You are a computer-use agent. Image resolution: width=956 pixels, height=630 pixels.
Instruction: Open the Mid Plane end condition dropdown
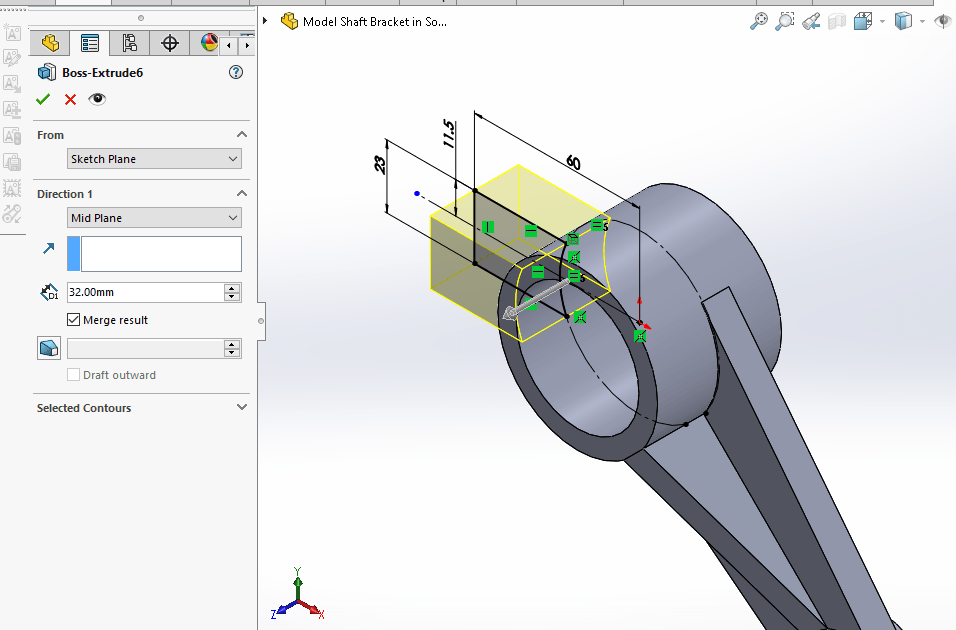154,217
